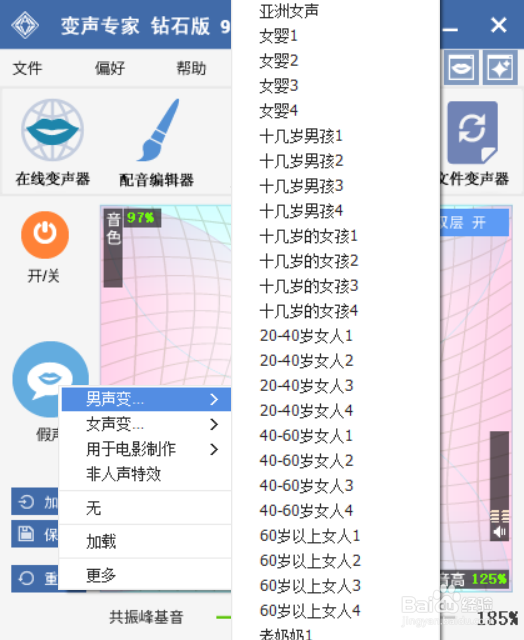524x640 pixels.
Task: Click the timbre 97% value label
Action: point(141,218)
